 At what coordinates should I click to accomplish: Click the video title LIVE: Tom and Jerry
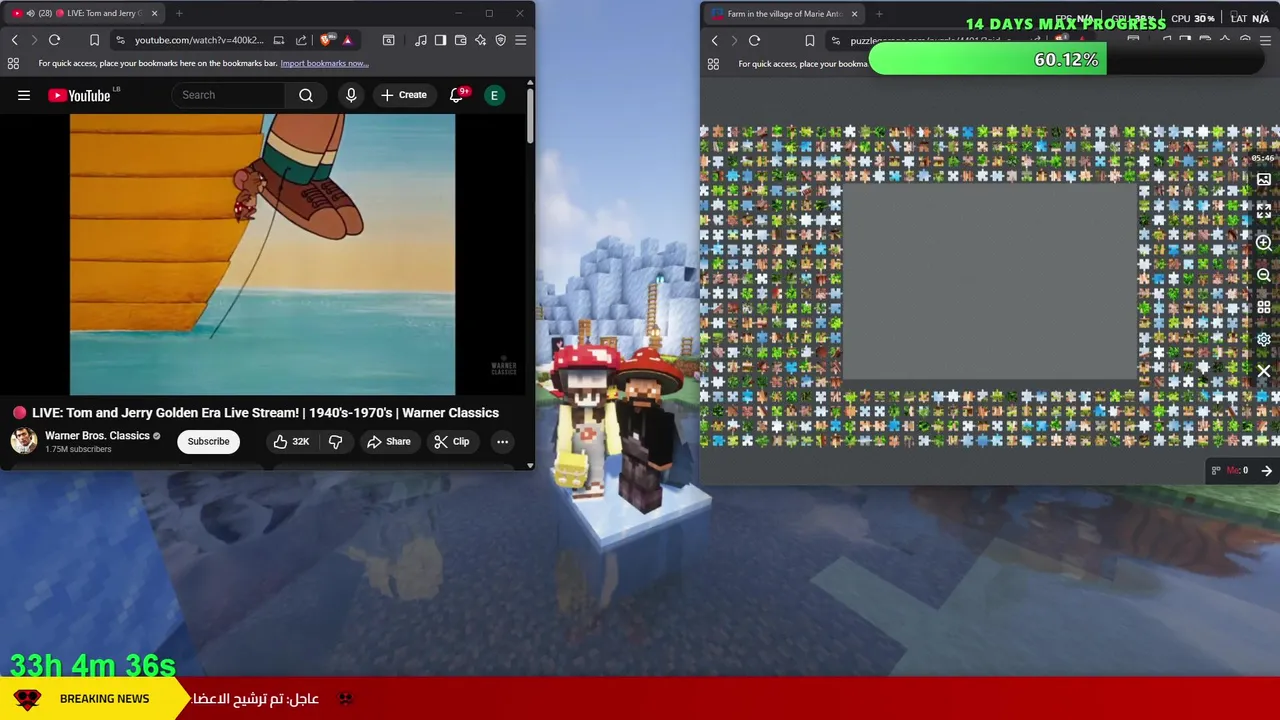265,412
